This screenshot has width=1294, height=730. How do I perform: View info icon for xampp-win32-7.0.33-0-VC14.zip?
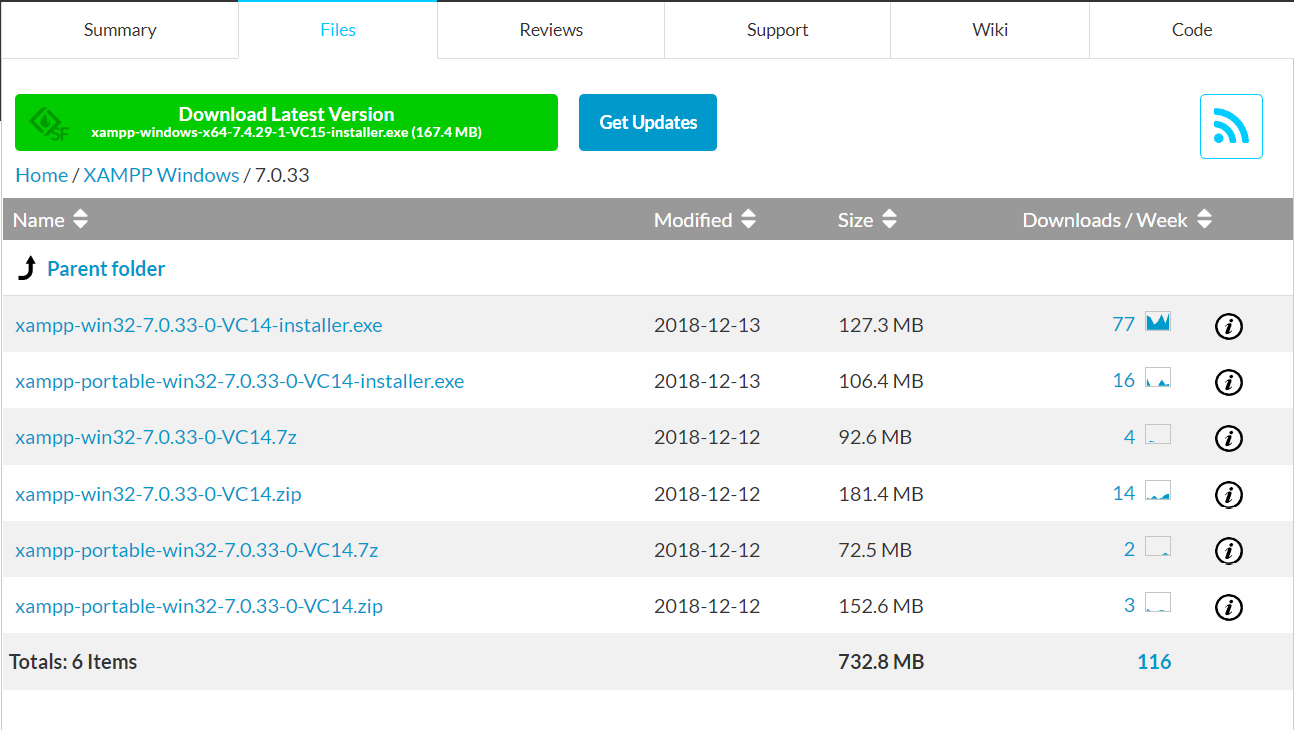click(x=1228, y=494)
